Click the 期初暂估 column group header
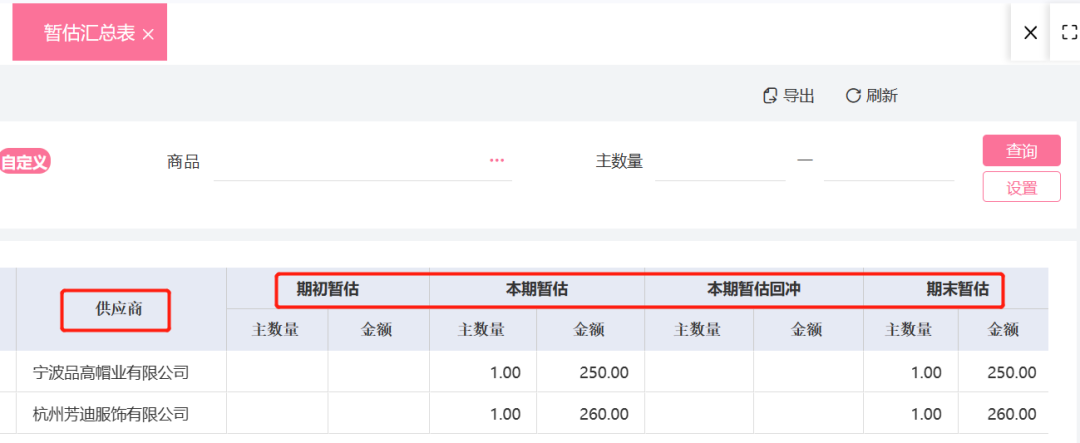The image size is (1080, 443). click(328, 289)
